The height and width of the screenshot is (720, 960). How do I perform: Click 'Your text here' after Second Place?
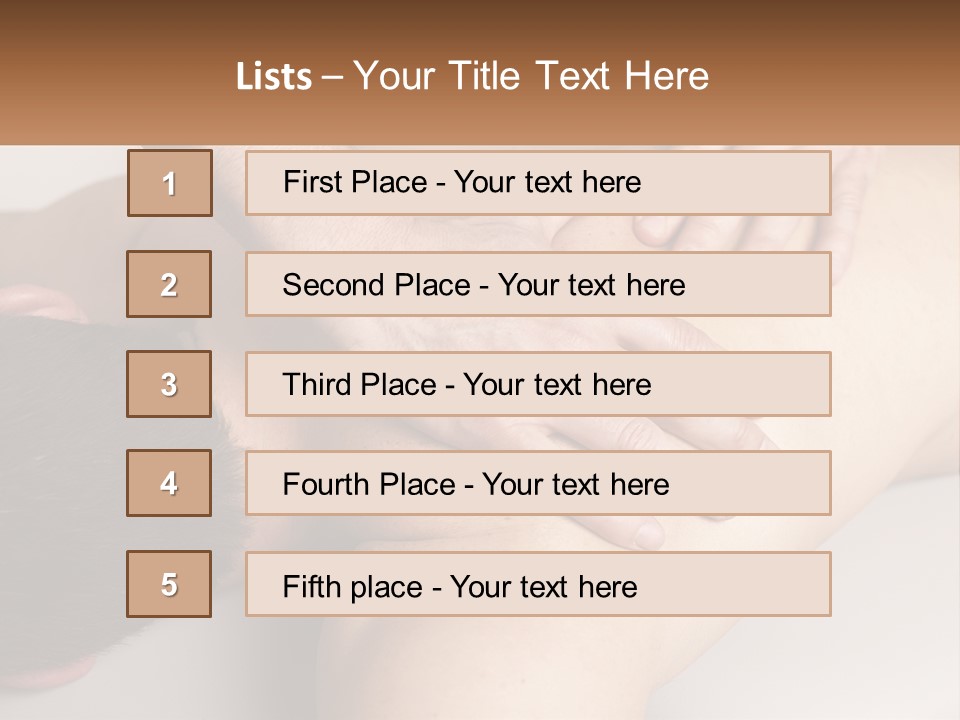(591, 285)
